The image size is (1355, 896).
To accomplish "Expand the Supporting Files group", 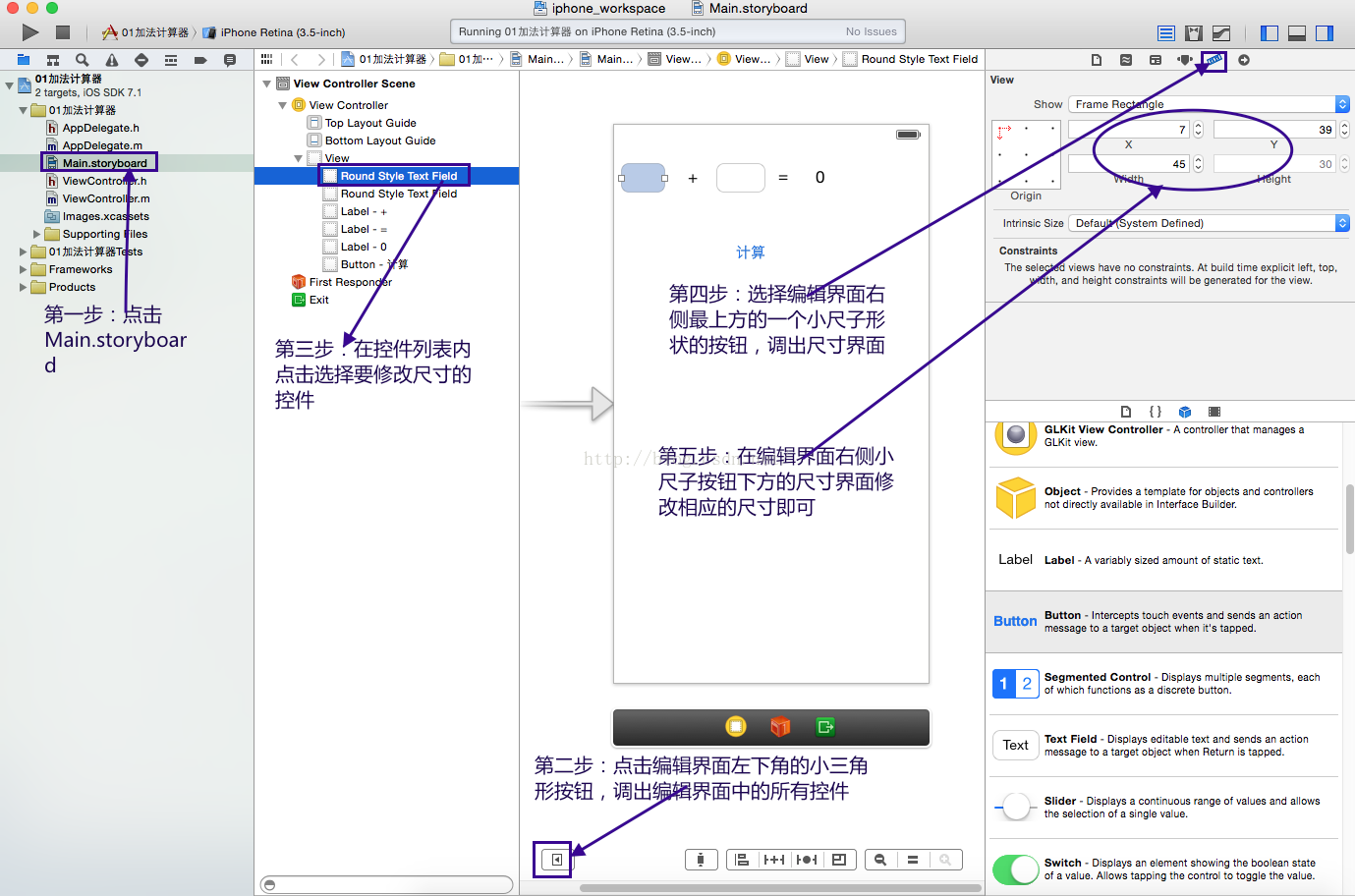I will (x=37, y=234).
